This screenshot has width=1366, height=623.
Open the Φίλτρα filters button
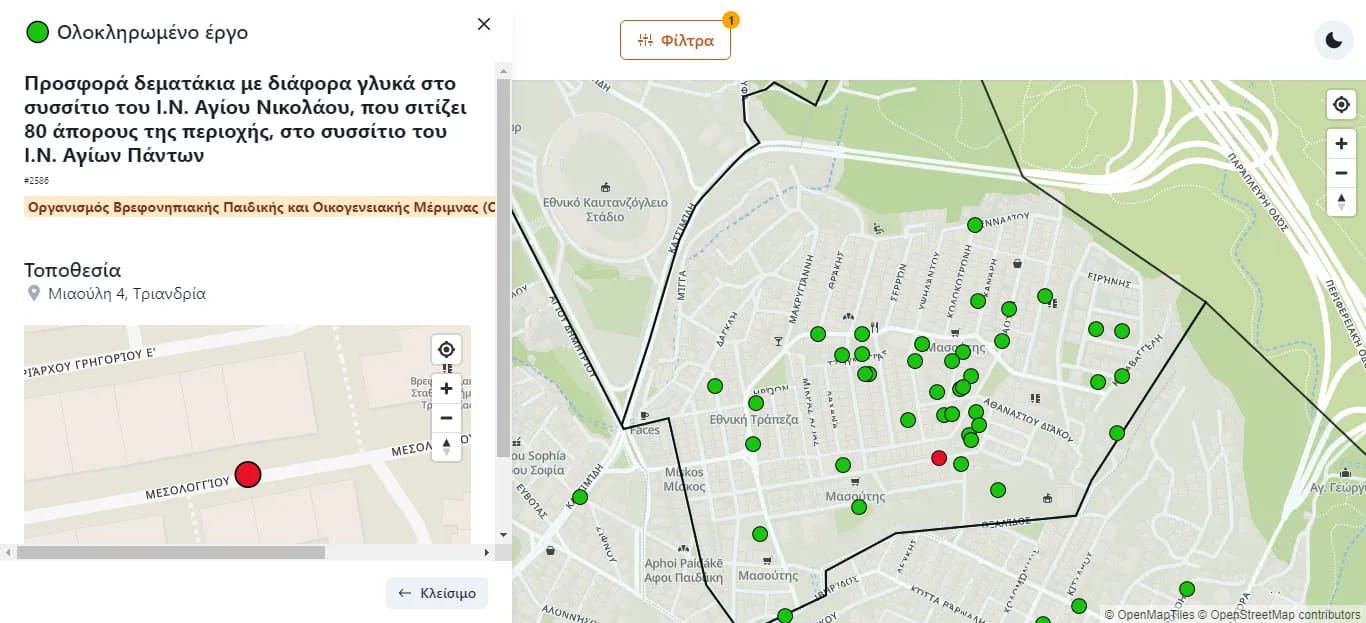(675, 41)
